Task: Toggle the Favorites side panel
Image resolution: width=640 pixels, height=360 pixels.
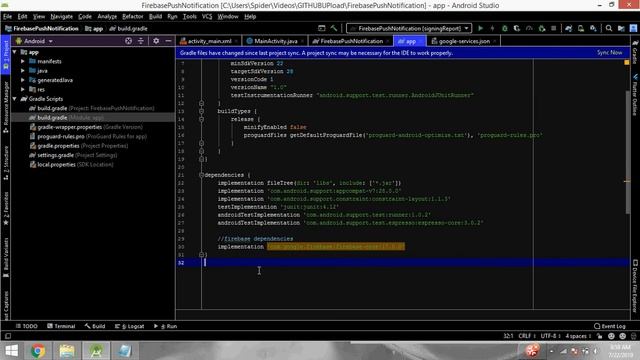Action: (x=6, y=208)
